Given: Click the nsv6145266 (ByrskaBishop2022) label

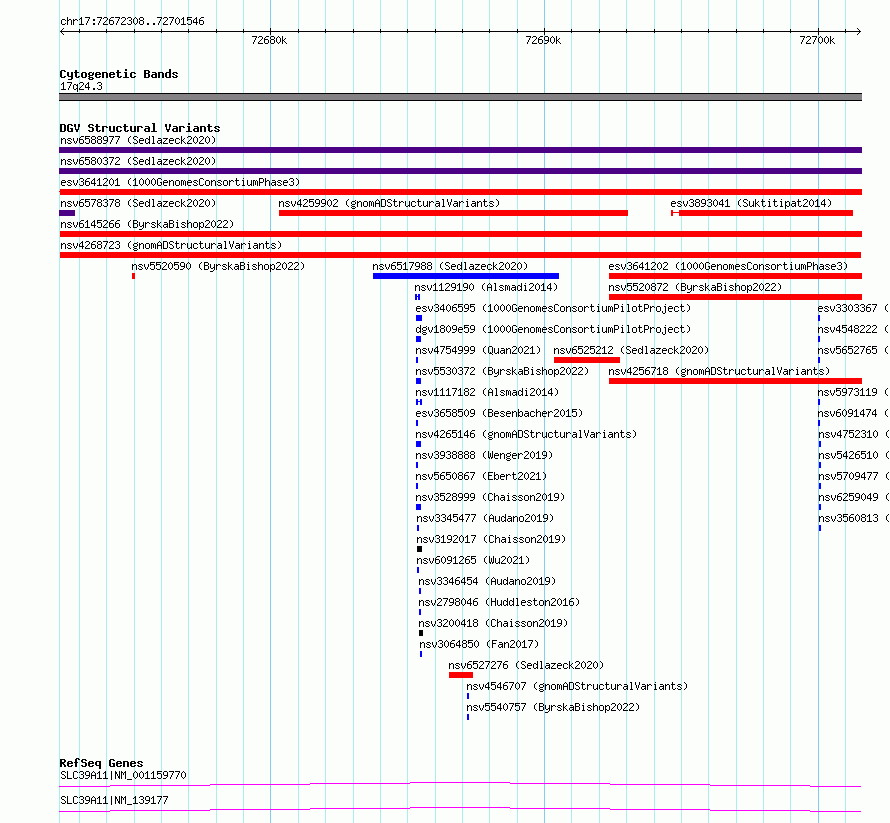Looking at the screenshot, I should click(x=147, y=224).
